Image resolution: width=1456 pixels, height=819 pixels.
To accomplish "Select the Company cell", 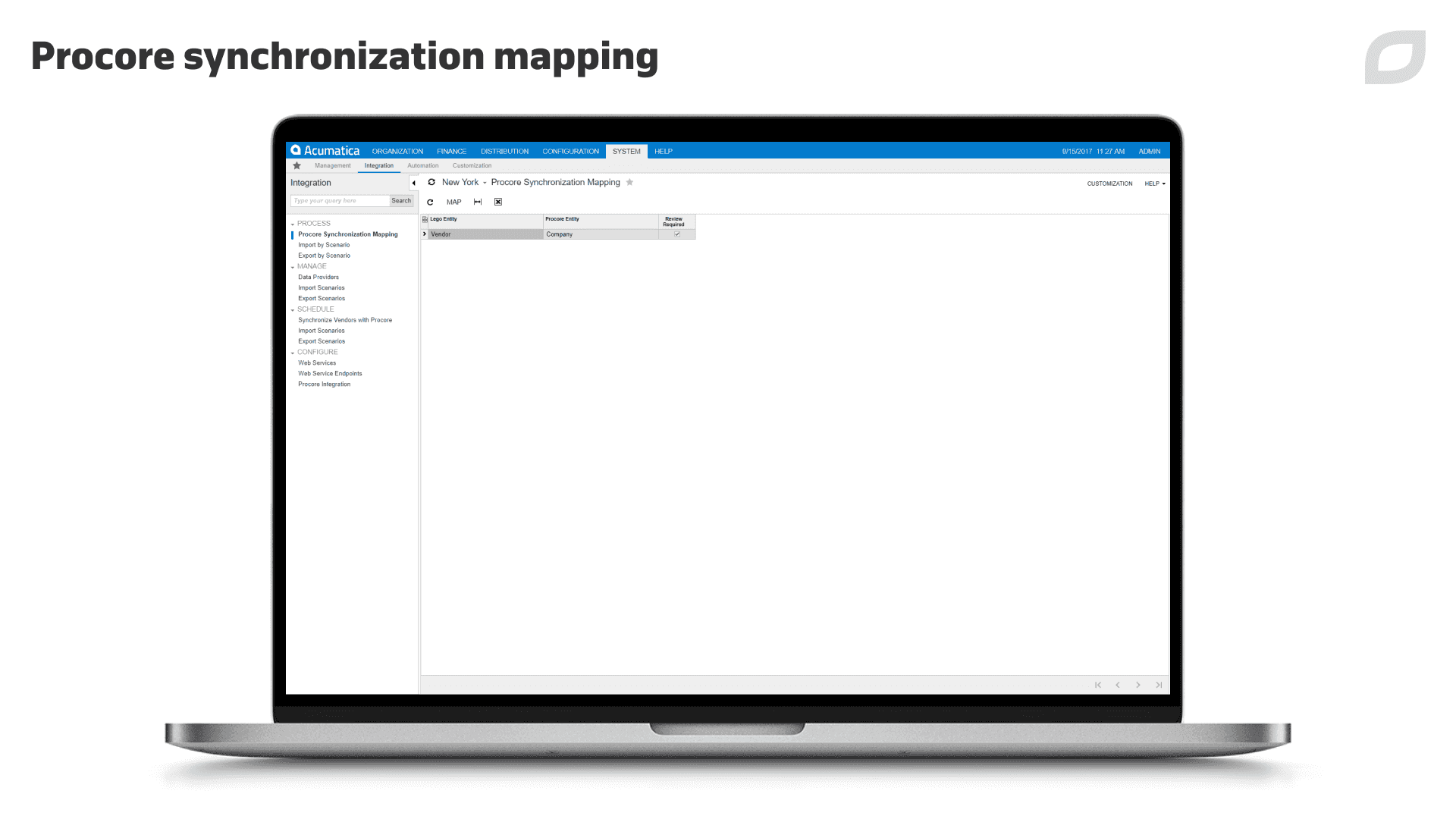I will tap(601, 234).
